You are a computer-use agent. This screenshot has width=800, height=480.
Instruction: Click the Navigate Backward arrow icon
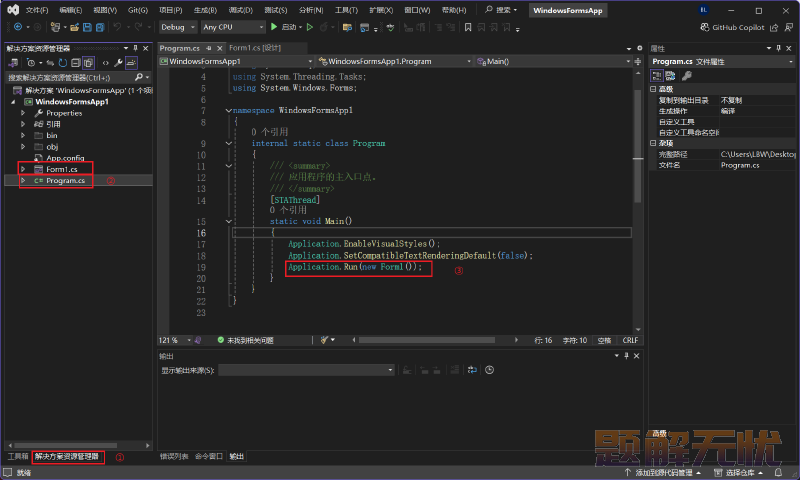(18, 27)
